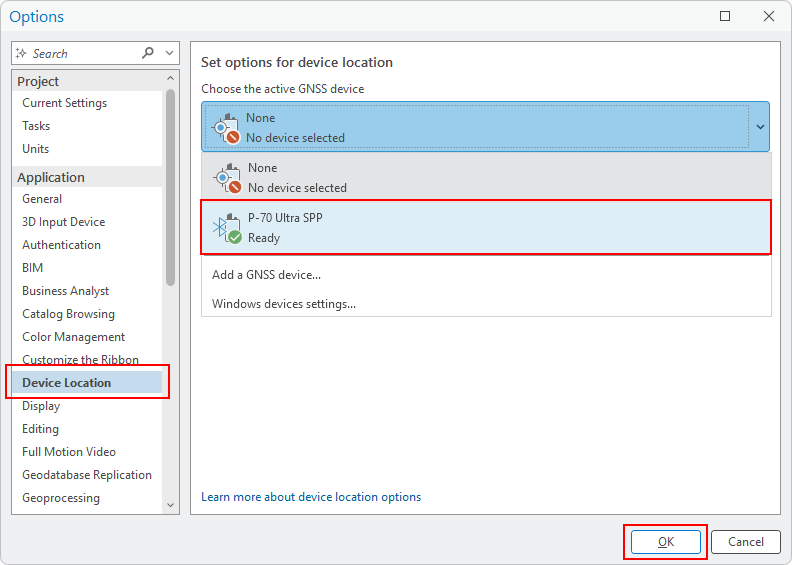
Task: Open the search options dropdown chevron
Action: click(170, 53)
